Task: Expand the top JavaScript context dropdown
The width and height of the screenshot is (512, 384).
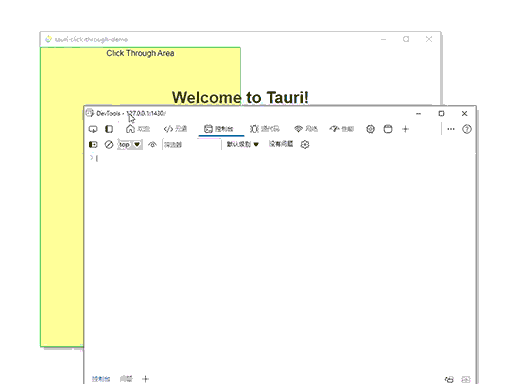Action: [130, 144]
